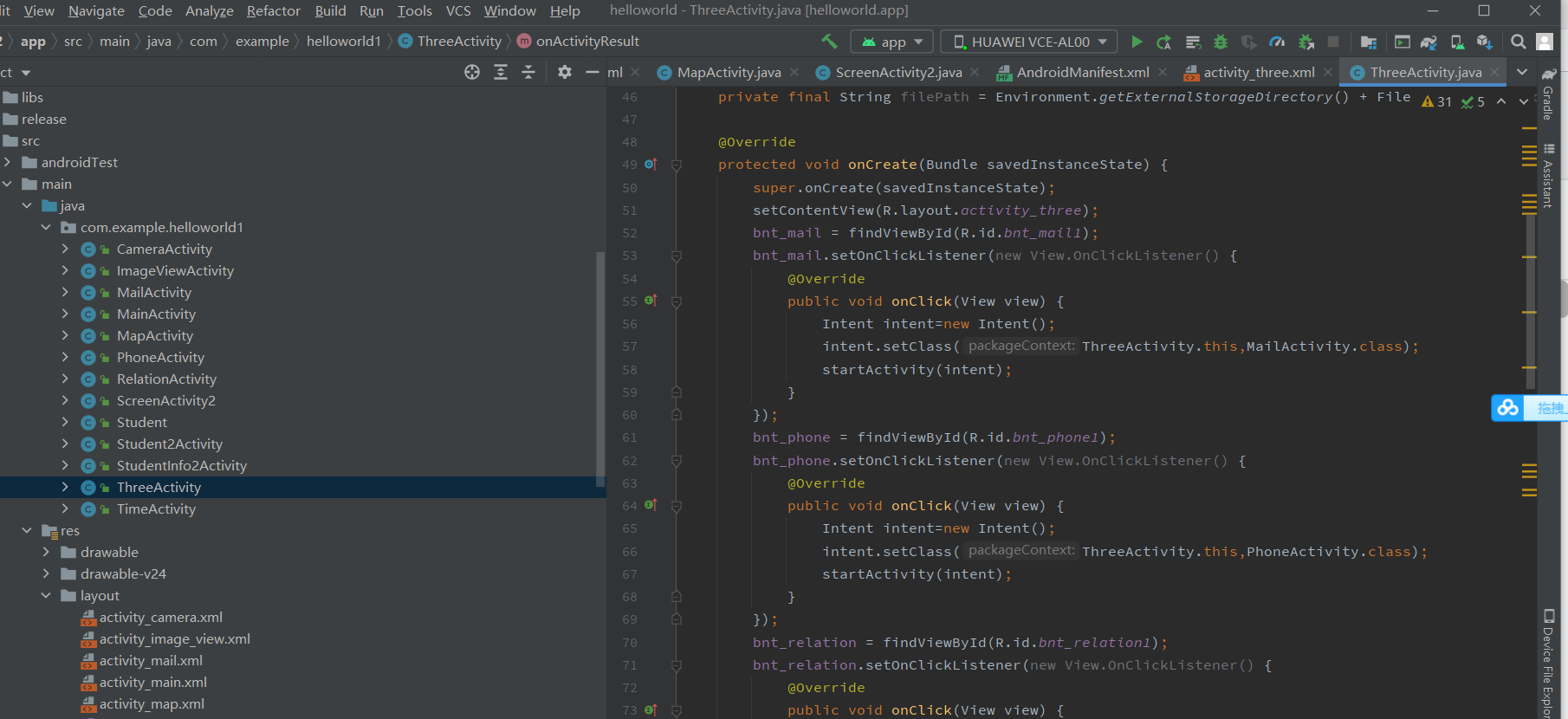Click Collapse All in project panel
Viewport: 1568px width, 719px height.
click(528, 72)
